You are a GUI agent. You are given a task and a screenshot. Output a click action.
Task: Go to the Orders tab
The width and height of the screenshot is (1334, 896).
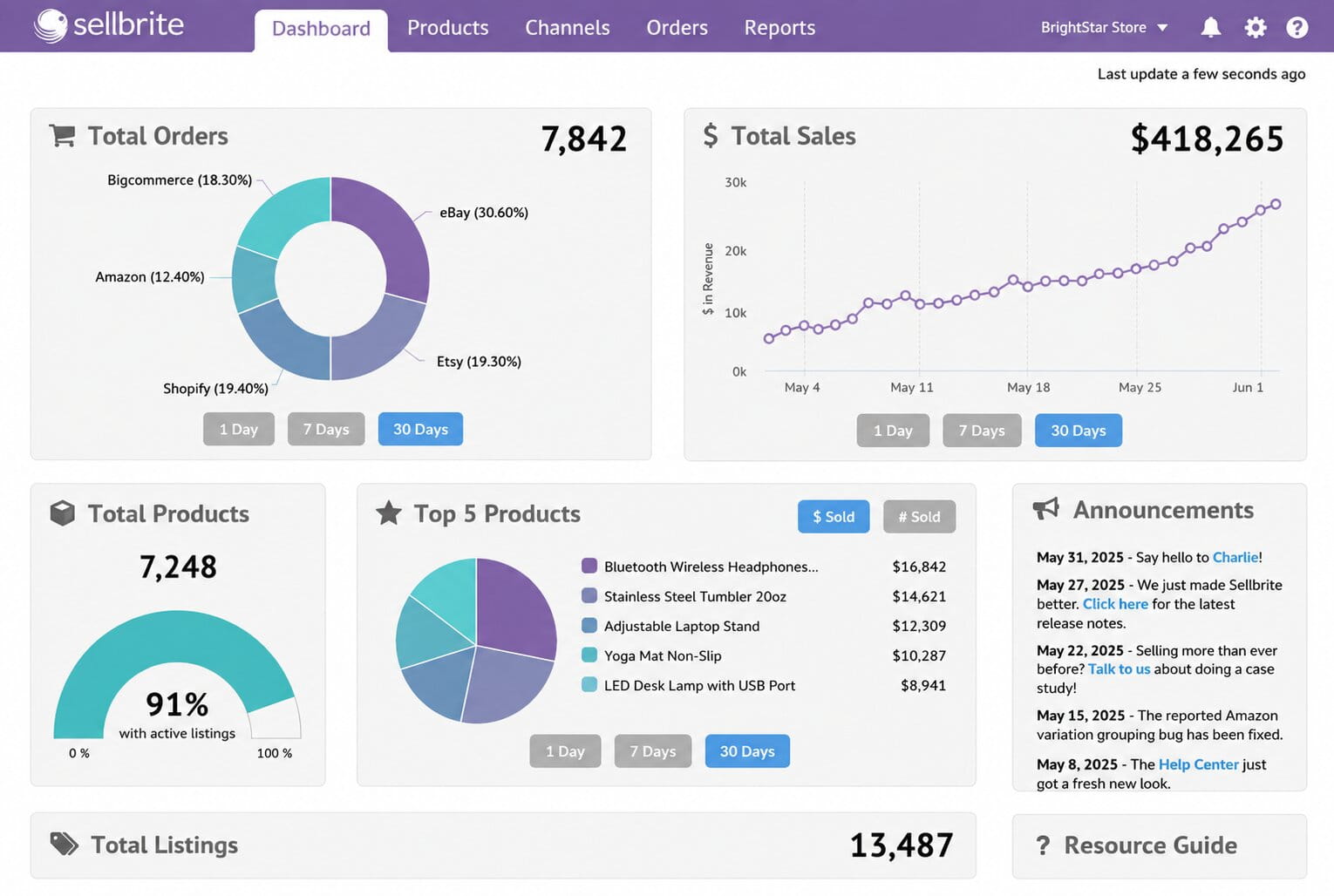pos(677,28)
